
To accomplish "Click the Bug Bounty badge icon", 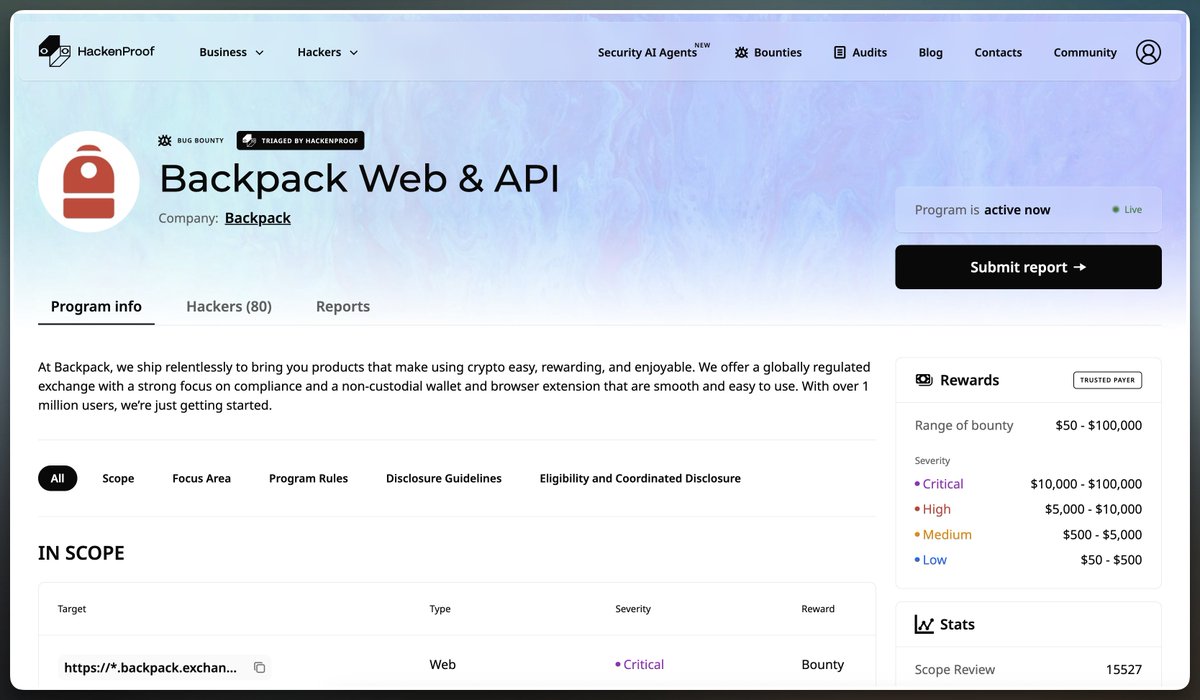I will click(x=165, y=141).
